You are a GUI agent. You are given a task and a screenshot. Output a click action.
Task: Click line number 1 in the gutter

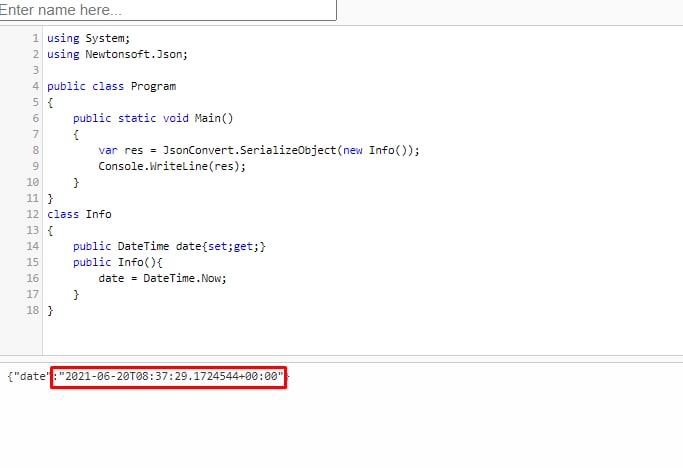(35, 38)
